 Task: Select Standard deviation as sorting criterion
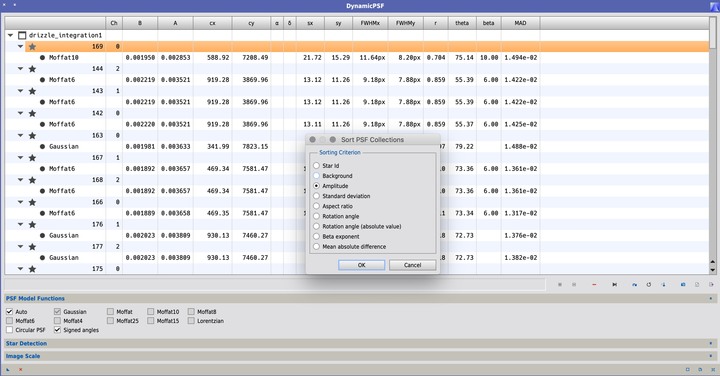point(316,196)
